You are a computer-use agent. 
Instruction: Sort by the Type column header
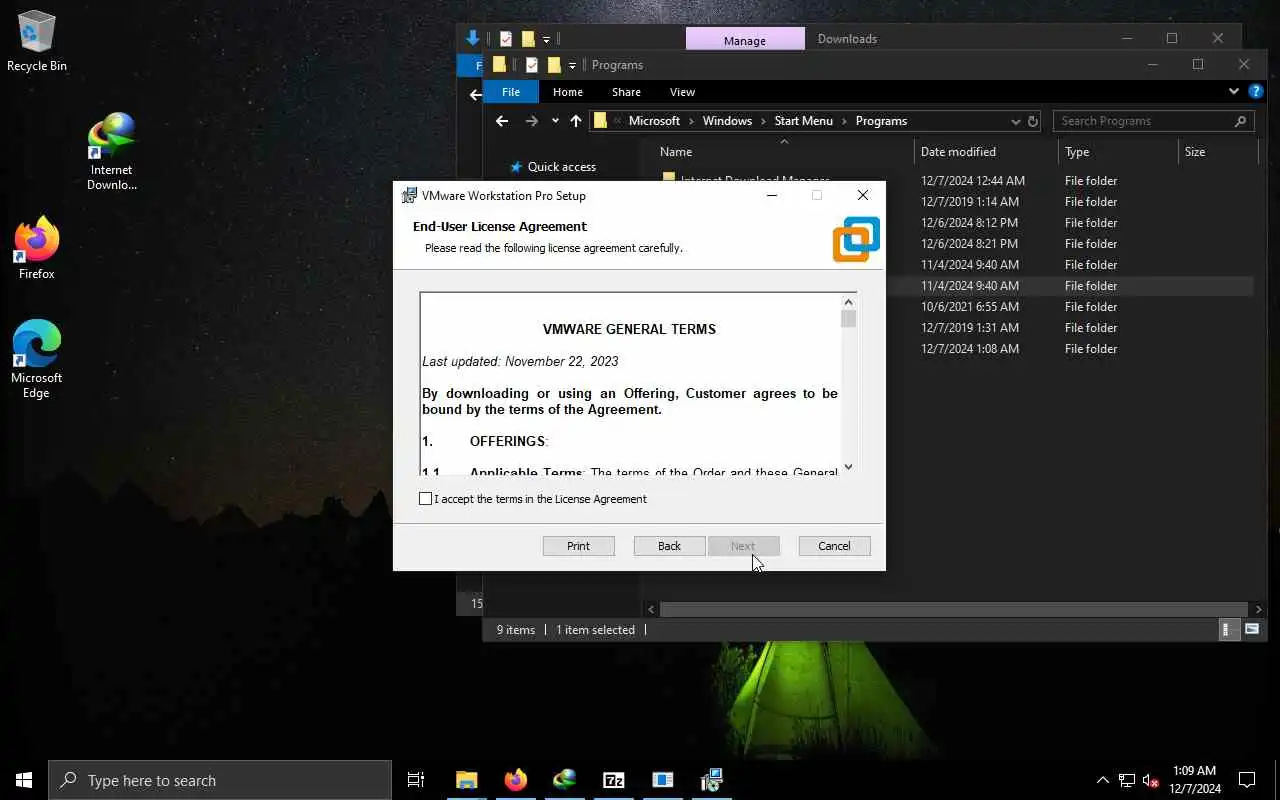pyautogui.click(x=1077, y=152)
